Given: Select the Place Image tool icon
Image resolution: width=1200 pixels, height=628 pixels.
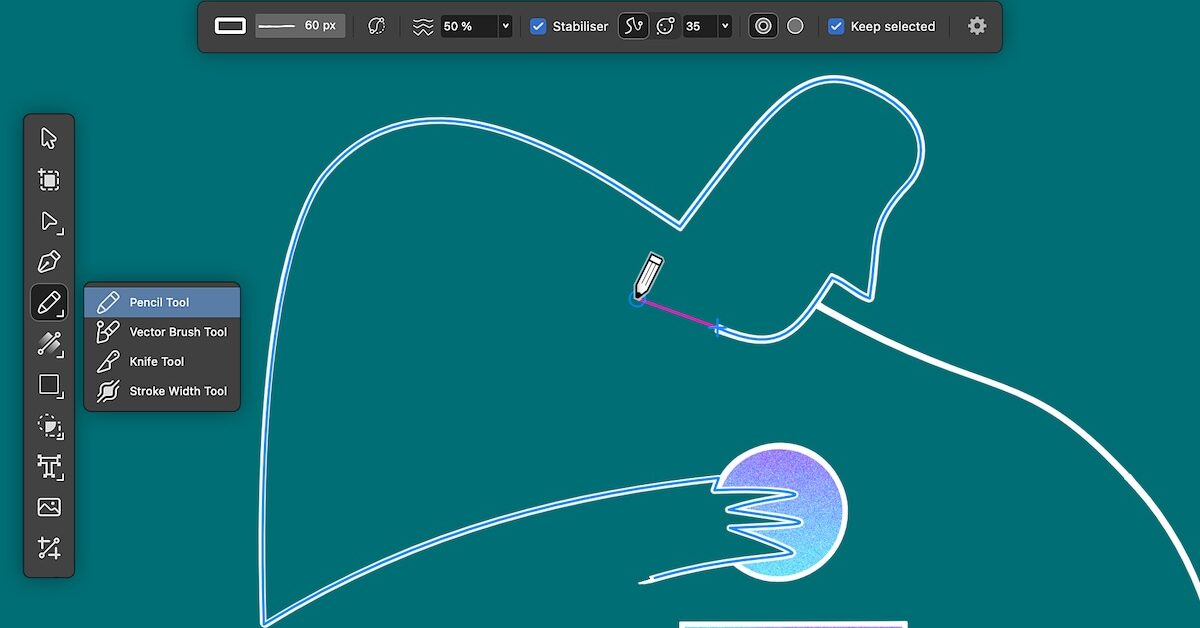Looking at the screenshot, I should 49,507.
